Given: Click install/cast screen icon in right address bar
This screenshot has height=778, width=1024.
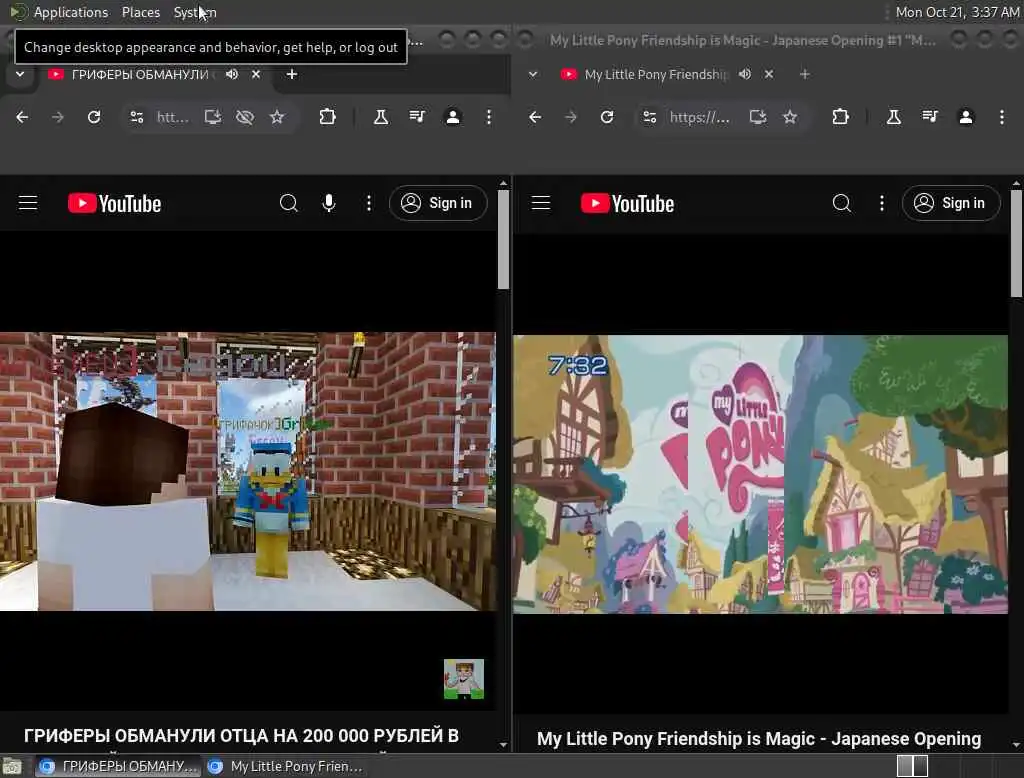Looking at the screenshot, I should 758,117.
